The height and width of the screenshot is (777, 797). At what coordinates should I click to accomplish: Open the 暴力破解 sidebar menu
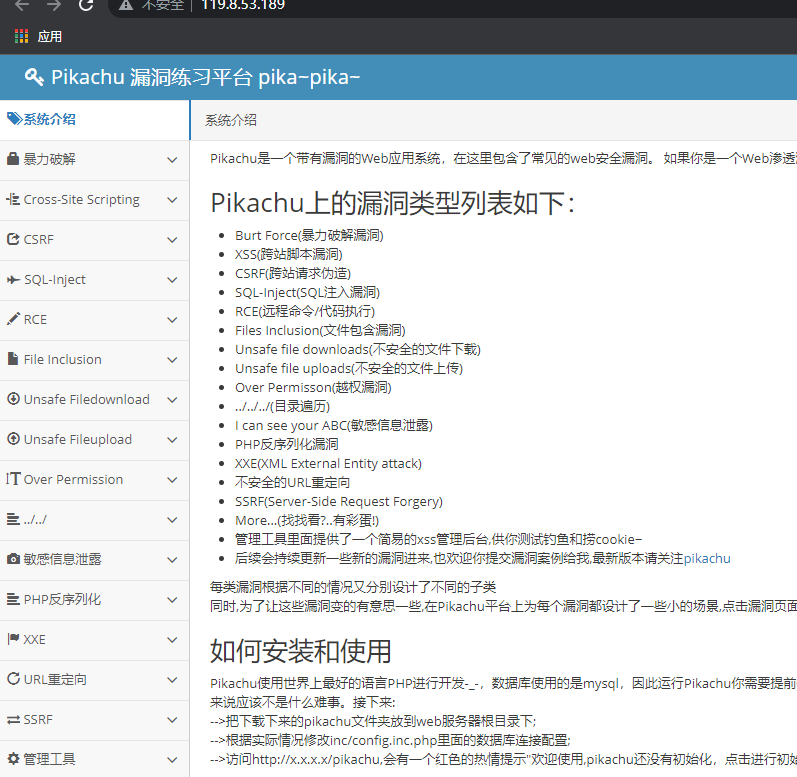[95, 159]
